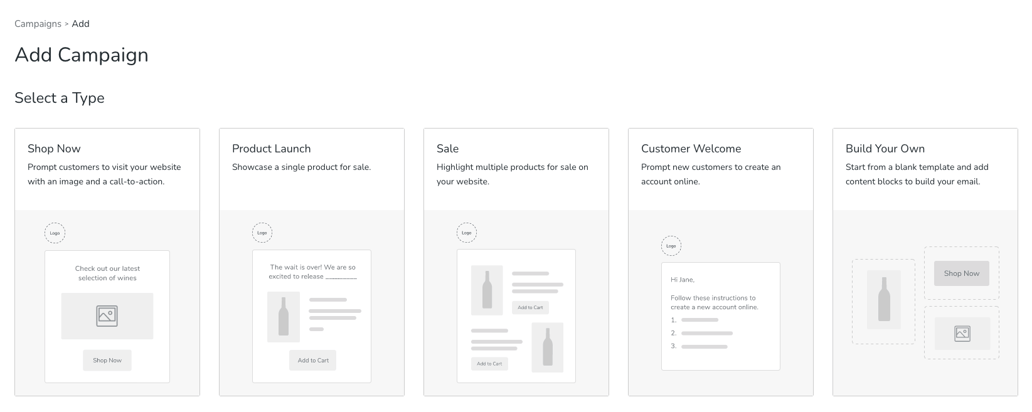Viewport: 1032px width, 412px height.
Task: Click the Campaigns breadcrumb link
Action: point(38,24)
